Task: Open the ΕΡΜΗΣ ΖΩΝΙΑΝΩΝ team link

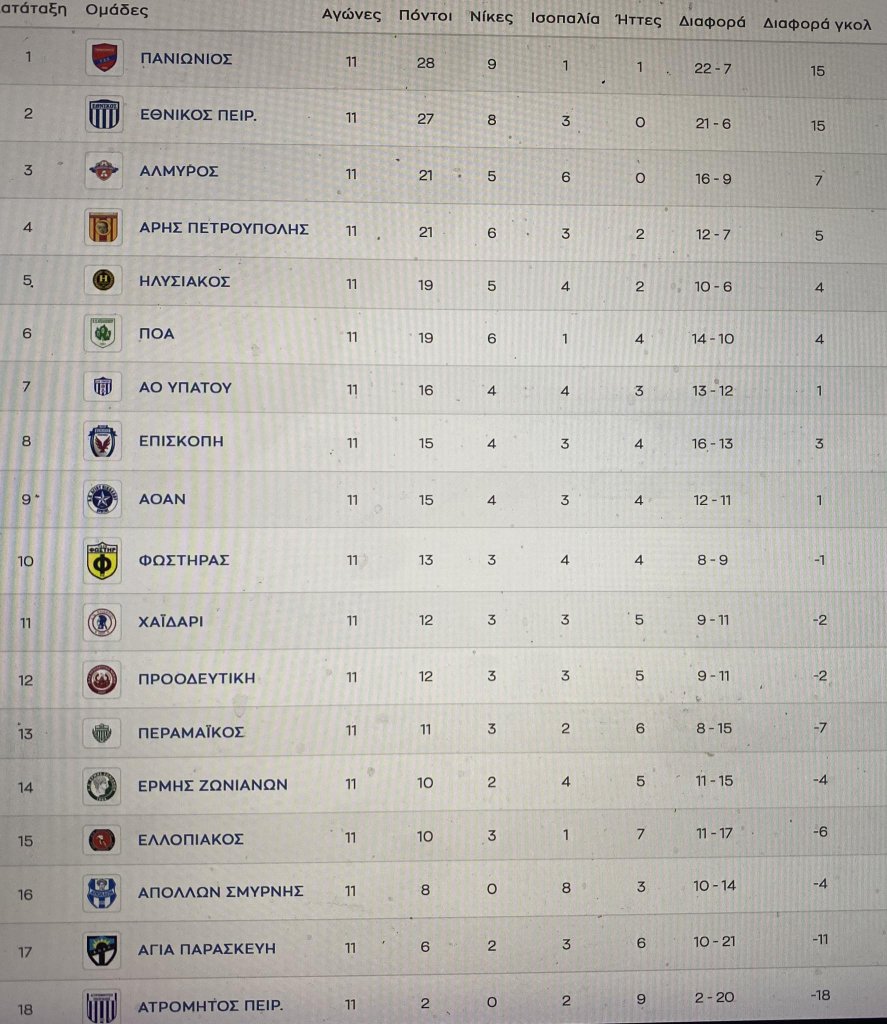Action: pyautogui.click(x=212, y=784)
